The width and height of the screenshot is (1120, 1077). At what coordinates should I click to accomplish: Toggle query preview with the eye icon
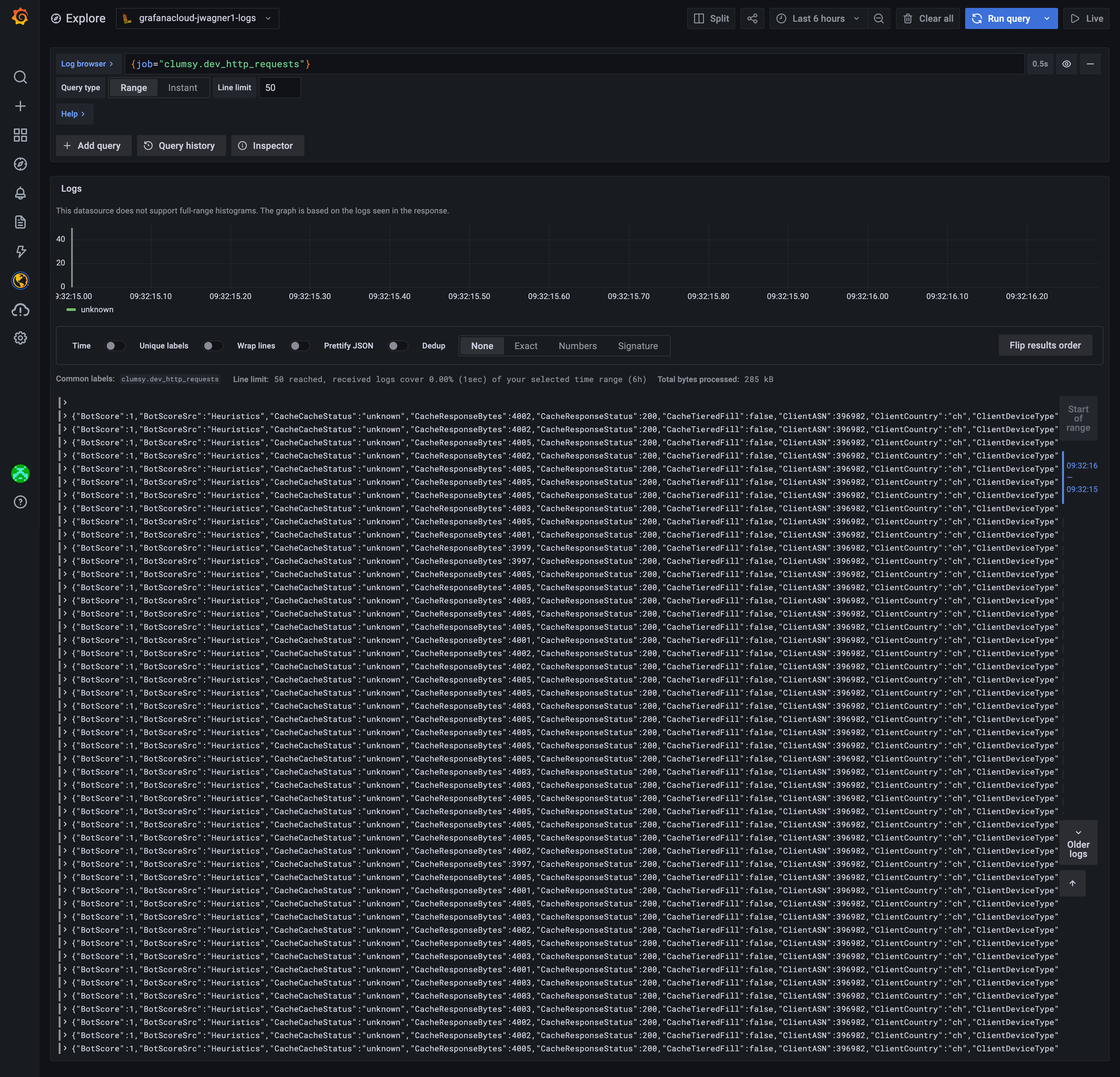pos(1066,64)
